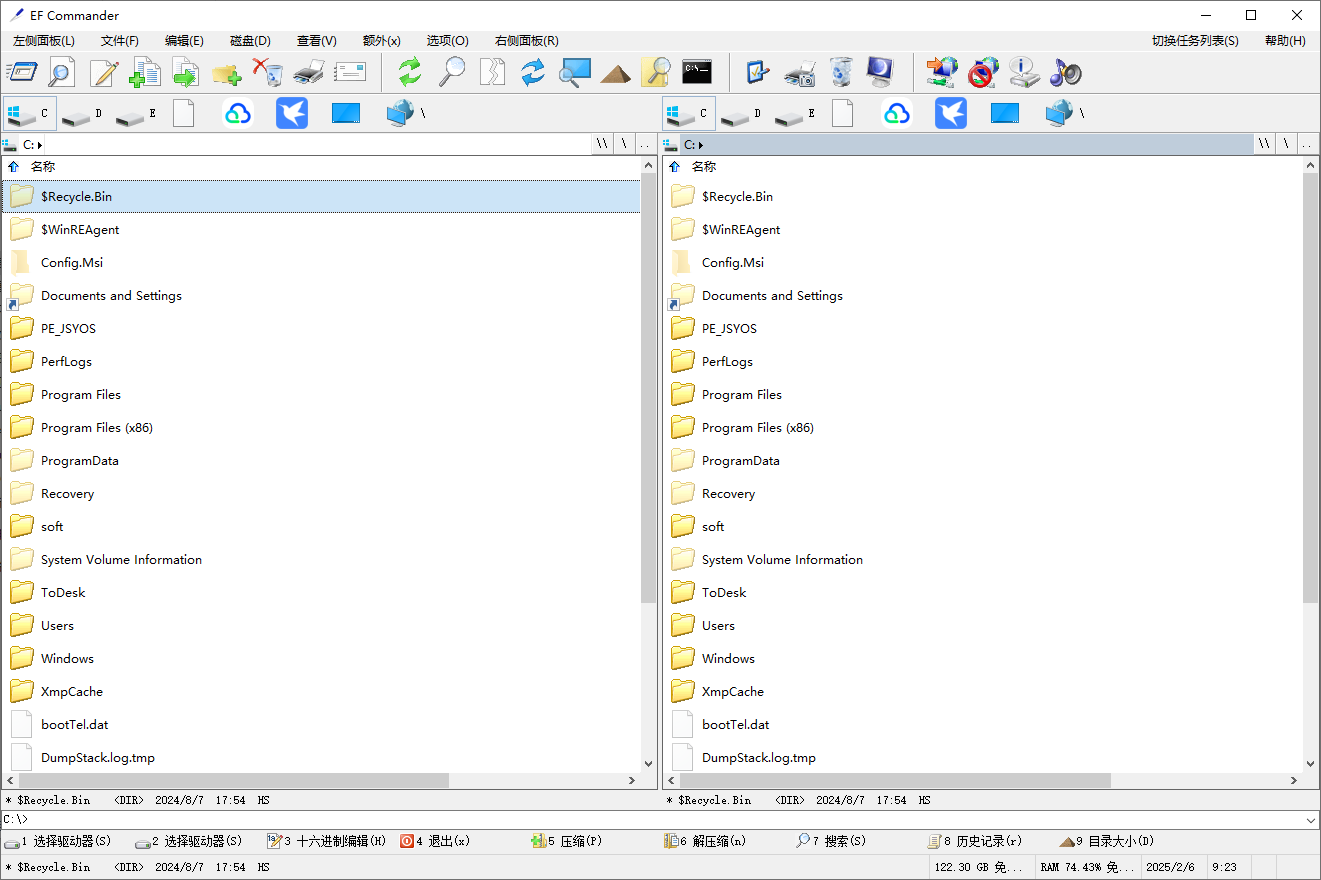Screen dimensions: 1321x880
Task: Click the highlighted yellow magnifier icon
Action: [x=656, y=72]
